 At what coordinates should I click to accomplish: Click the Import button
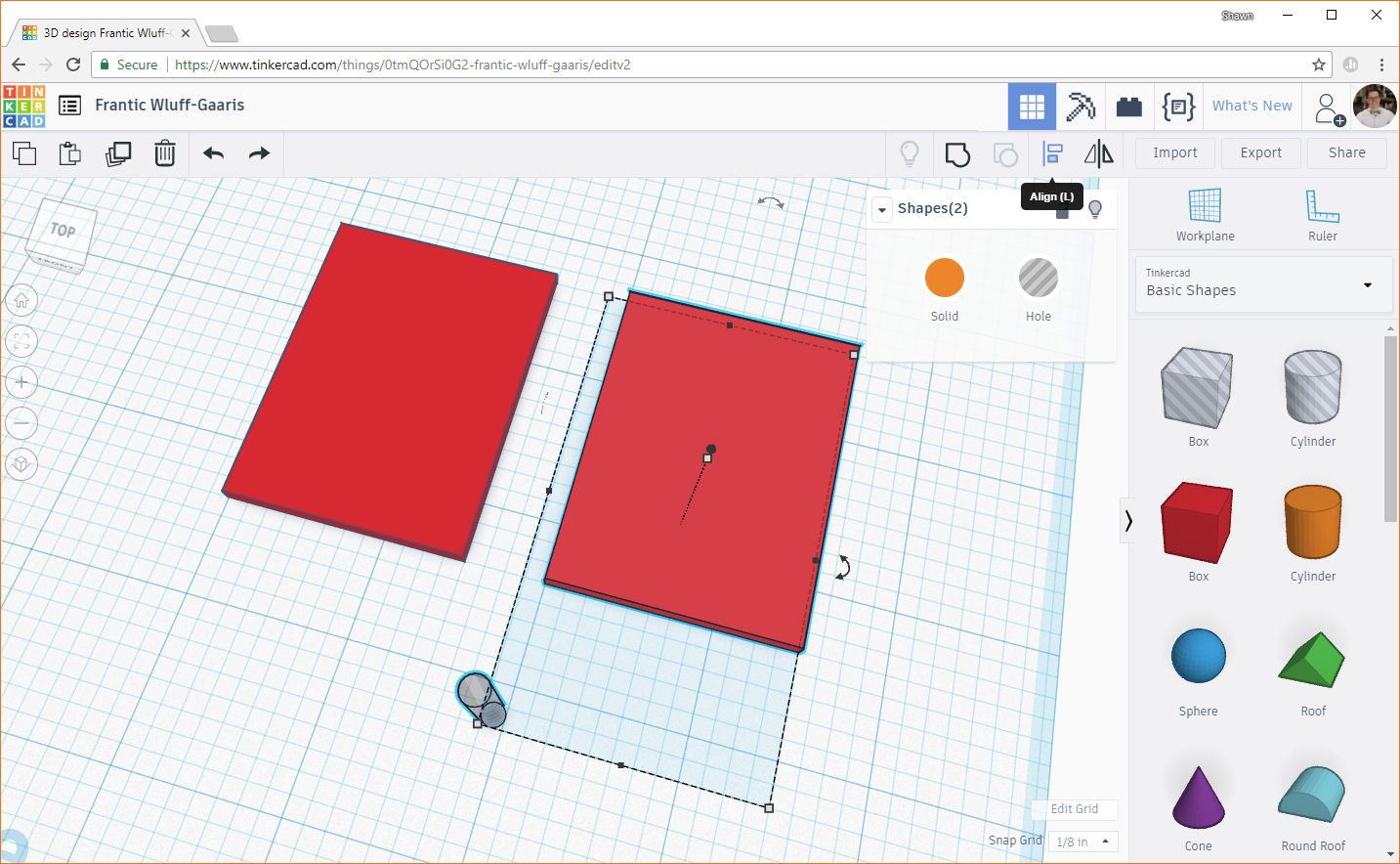(x=1175, y=152)
